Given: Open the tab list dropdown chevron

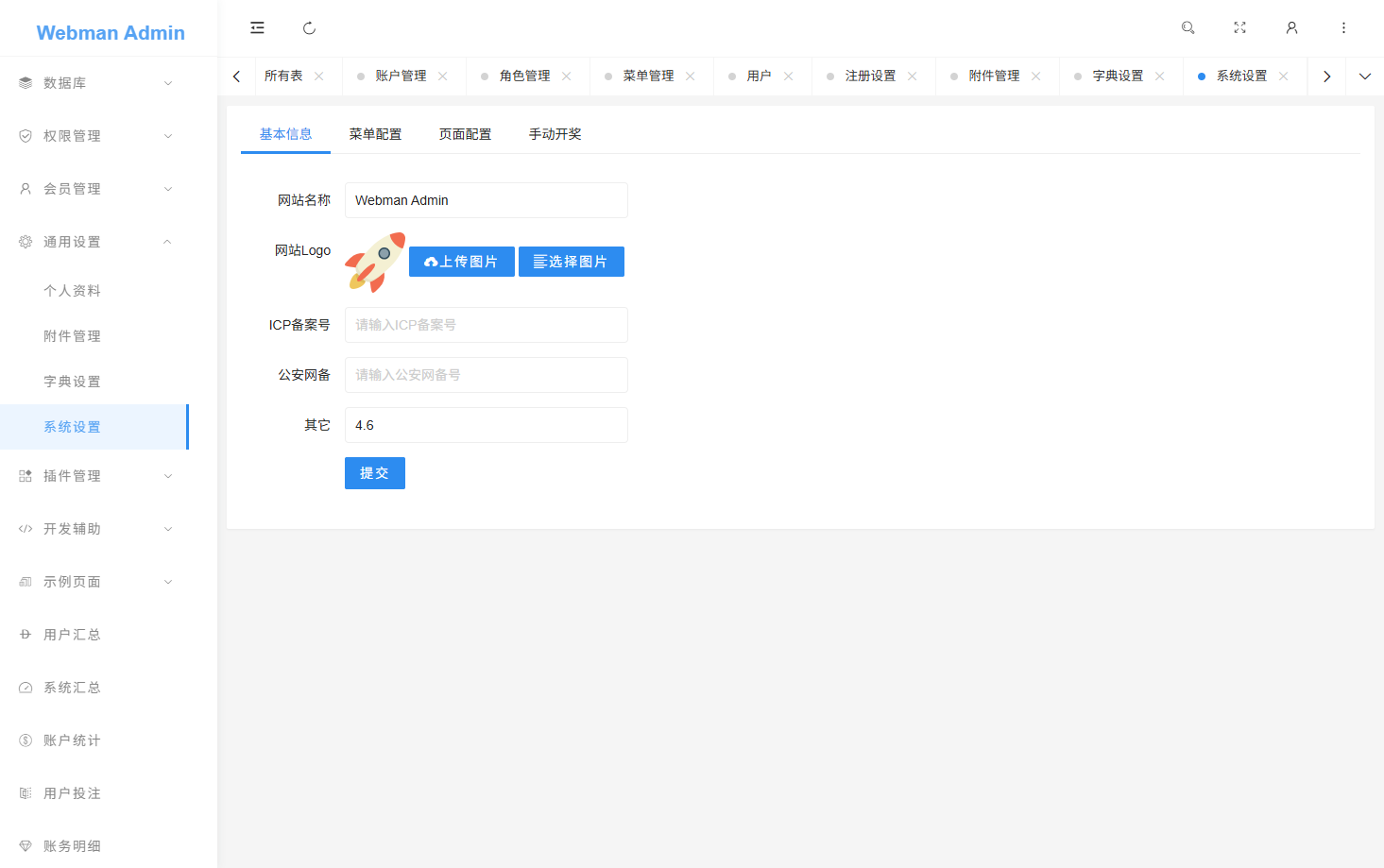Looking at the screenshot, I should click(1364, 76).
